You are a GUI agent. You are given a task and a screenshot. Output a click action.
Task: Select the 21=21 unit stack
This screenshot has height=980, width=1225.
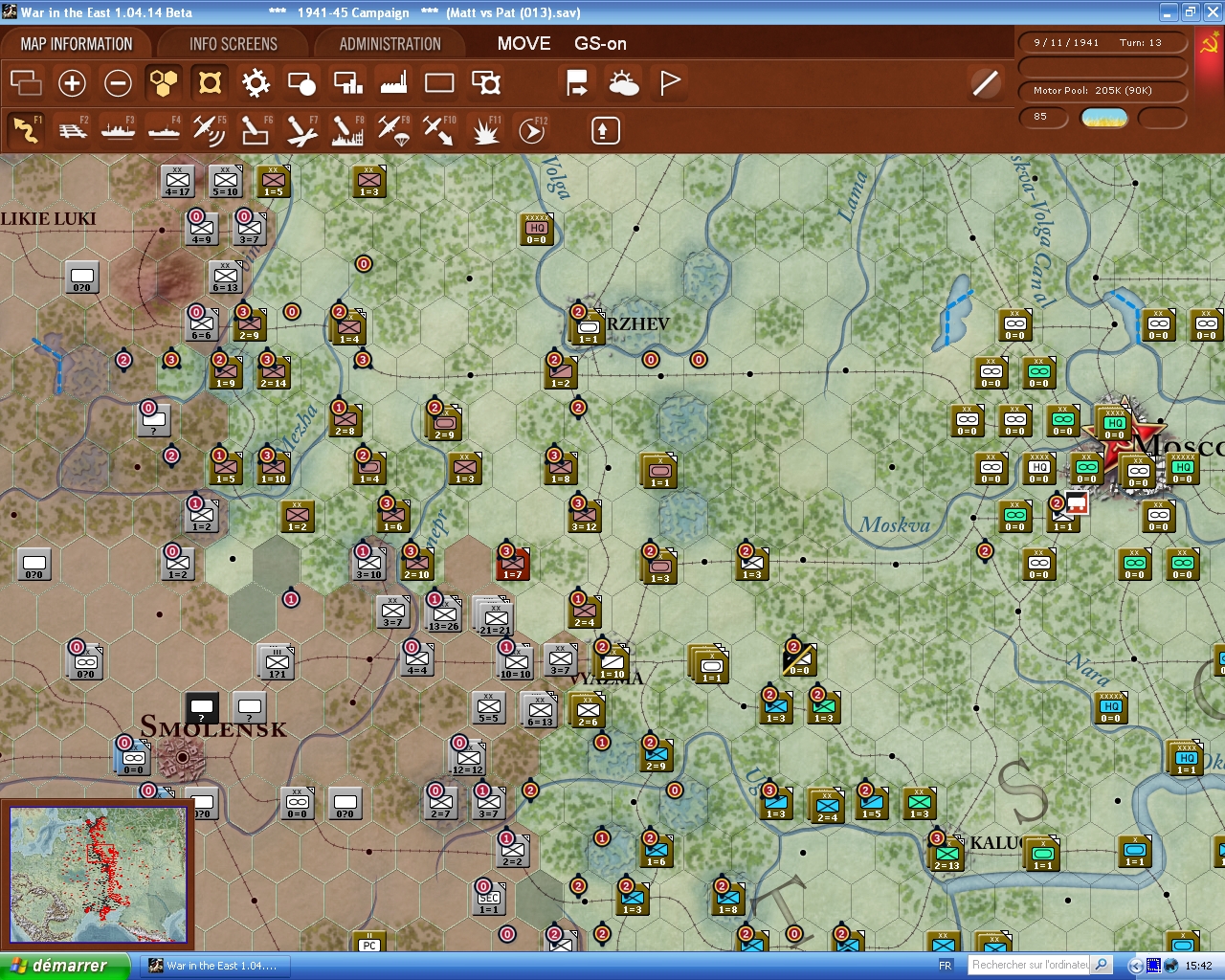point(494,616)
